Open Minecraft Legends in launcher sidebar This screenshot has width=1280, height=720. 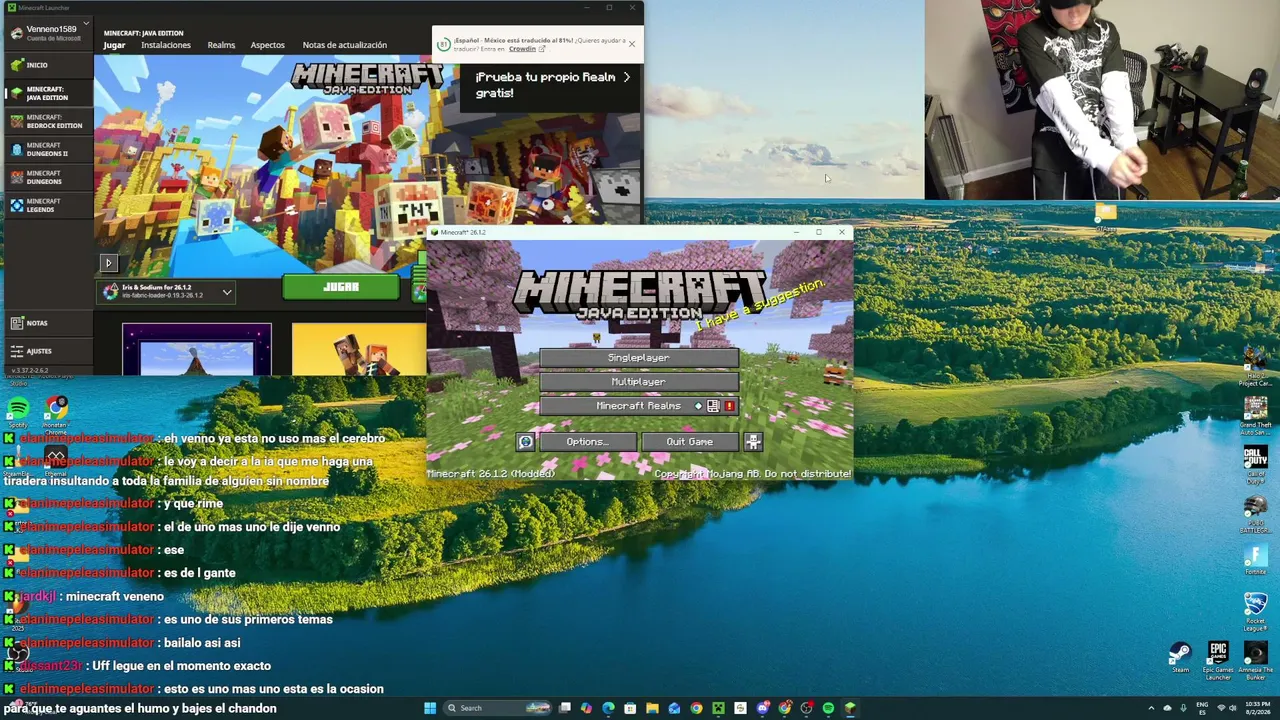(46, 205)
